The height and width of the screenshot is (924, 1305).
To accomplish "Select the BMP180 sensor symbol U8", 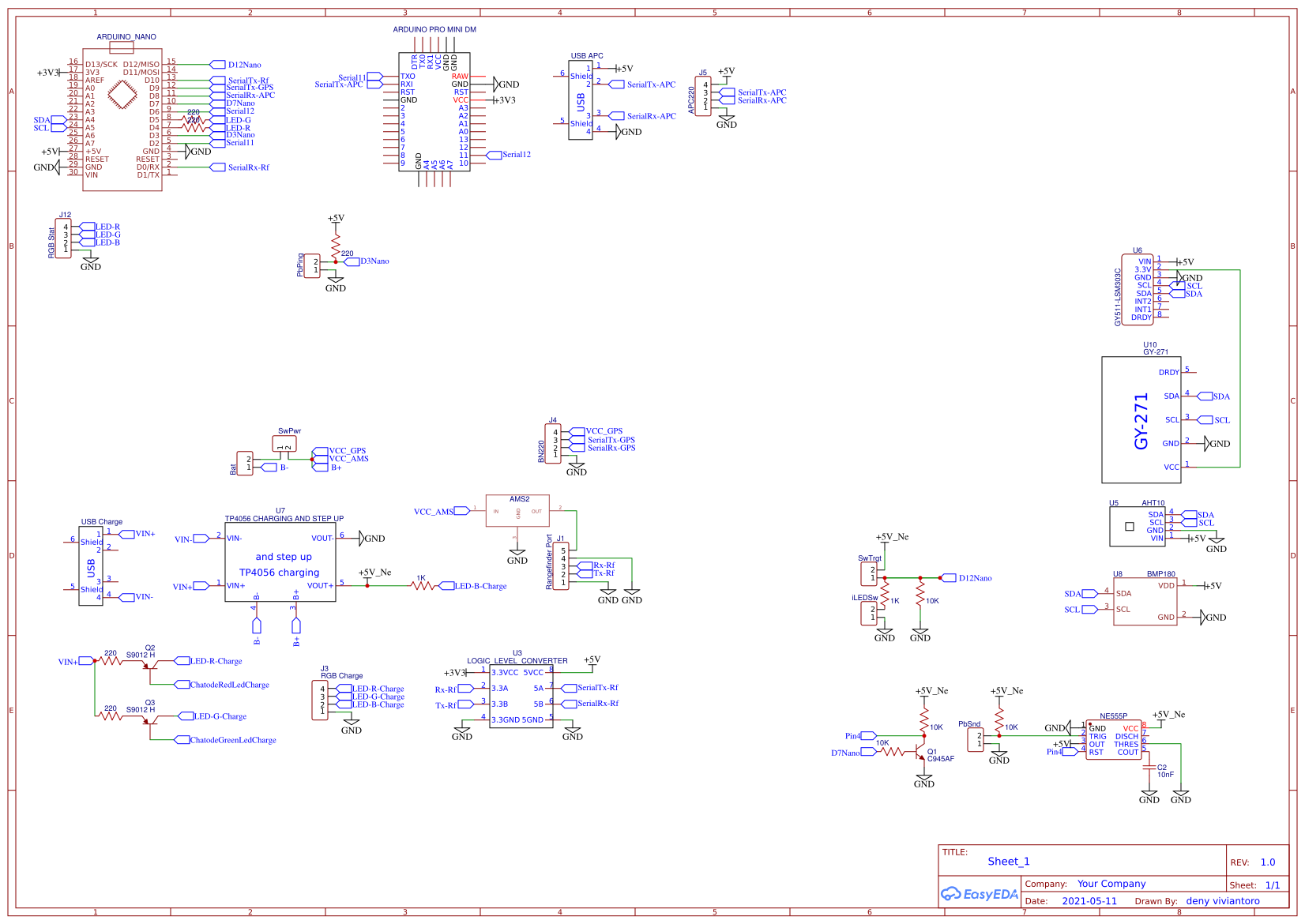I will click(x=1145, y=600).
